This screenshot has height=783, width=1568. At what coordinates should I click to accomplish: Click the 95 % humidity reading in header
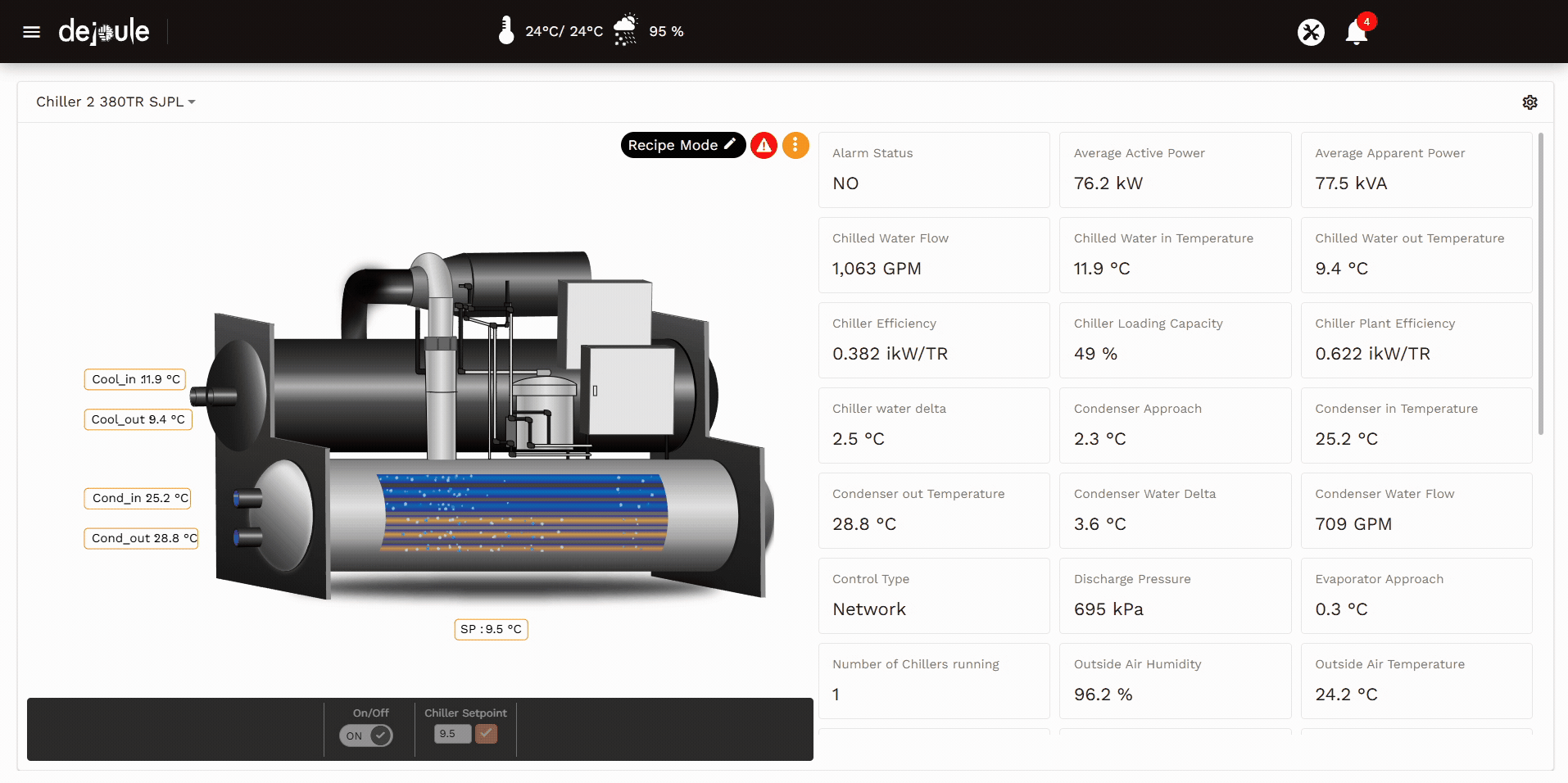pyautogui.click(x=666, y=31)
